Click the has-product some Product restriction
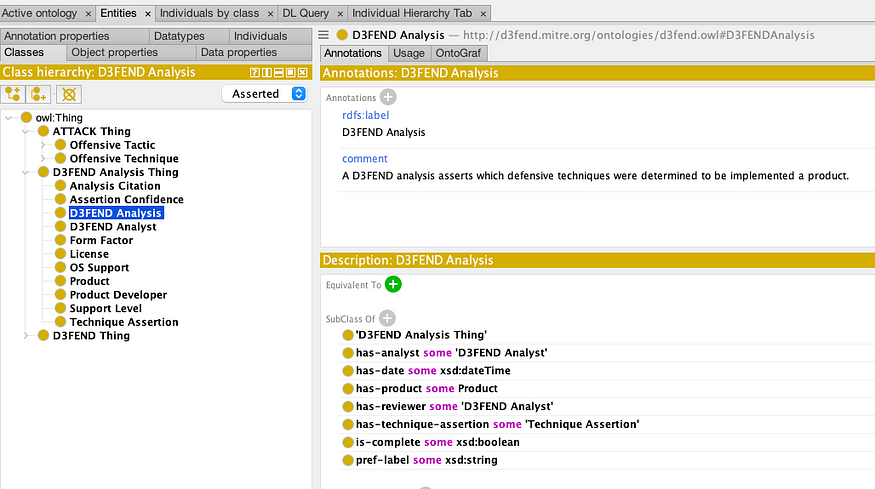The height and width of the screenshot is (489, 875). (x=426, y=389)
